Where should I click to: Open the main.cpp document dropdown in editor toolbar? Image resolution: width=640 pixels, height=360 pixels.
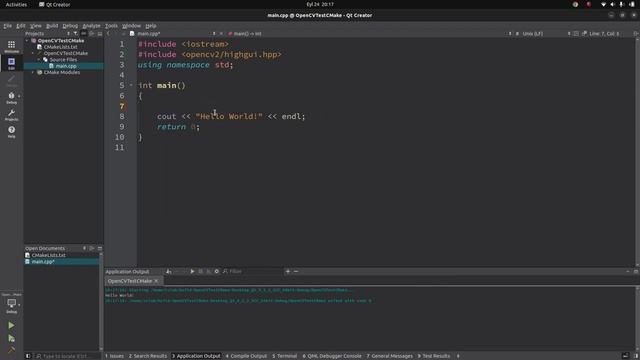coord(173,33)
